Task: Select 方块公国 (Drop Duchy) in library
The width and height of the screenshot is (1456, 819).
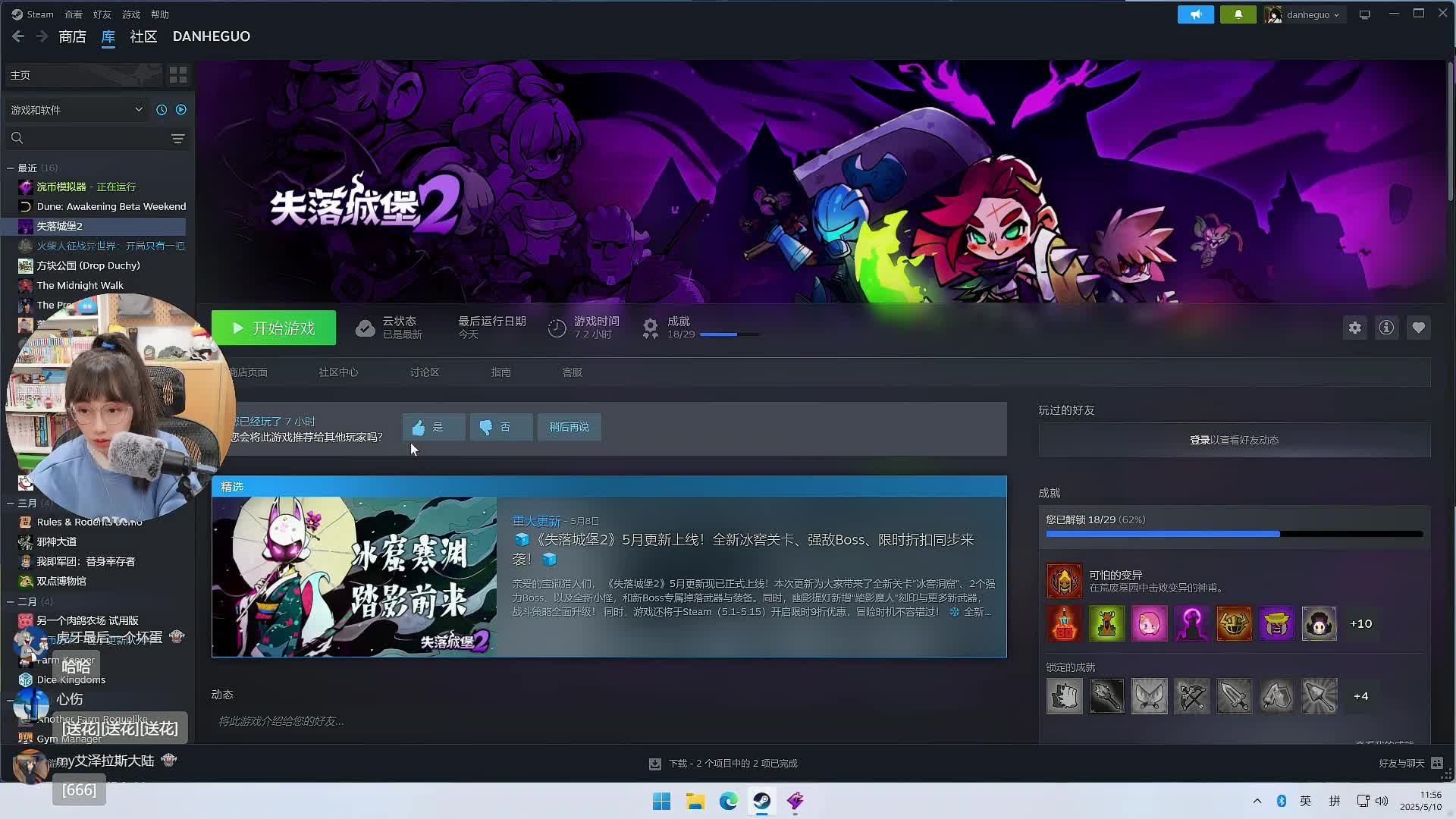Action: [88, 265]
